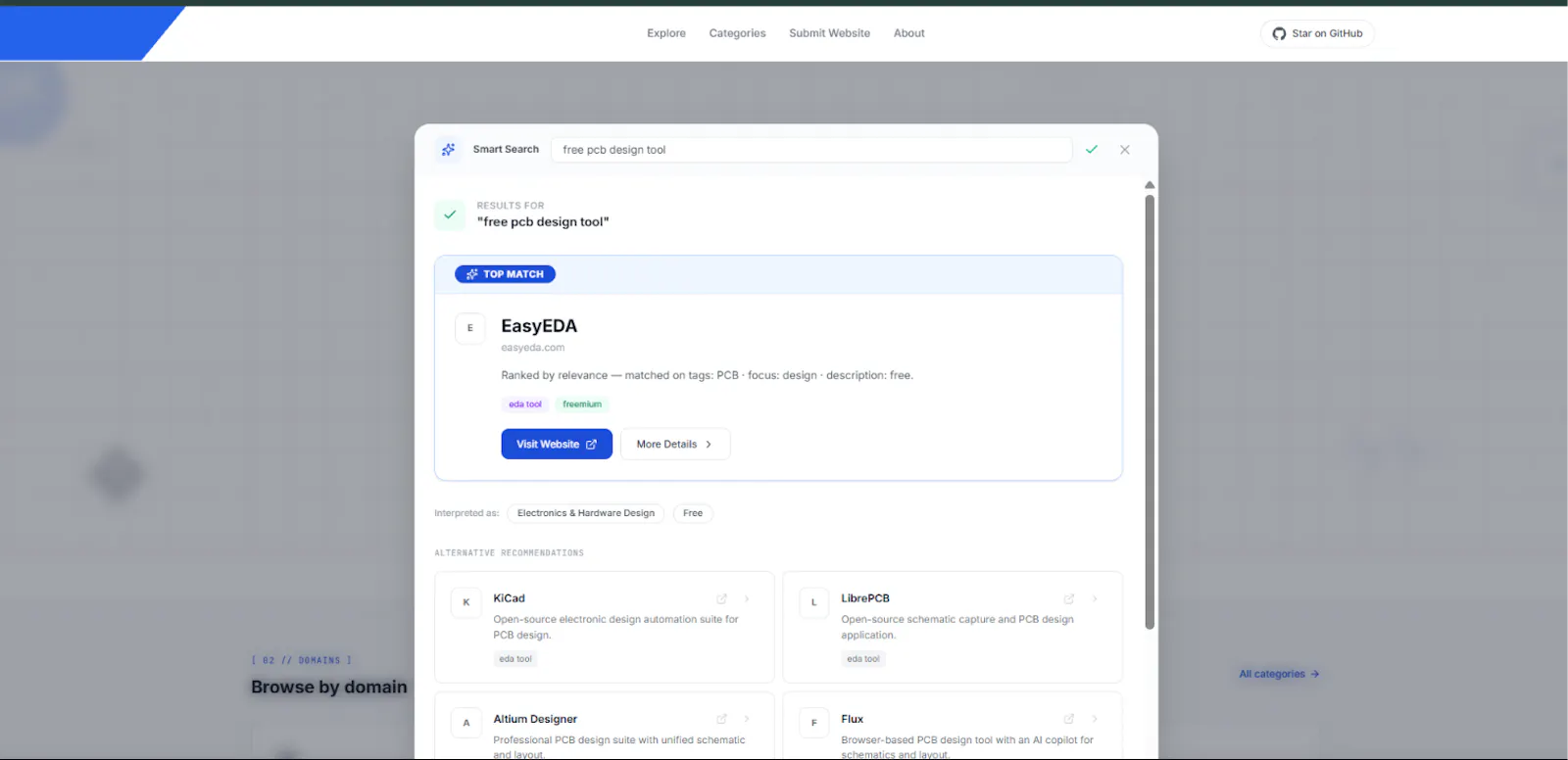Select the Electronics & Hardware Design chip
The image size is (1568, 760).
point(586,513)
